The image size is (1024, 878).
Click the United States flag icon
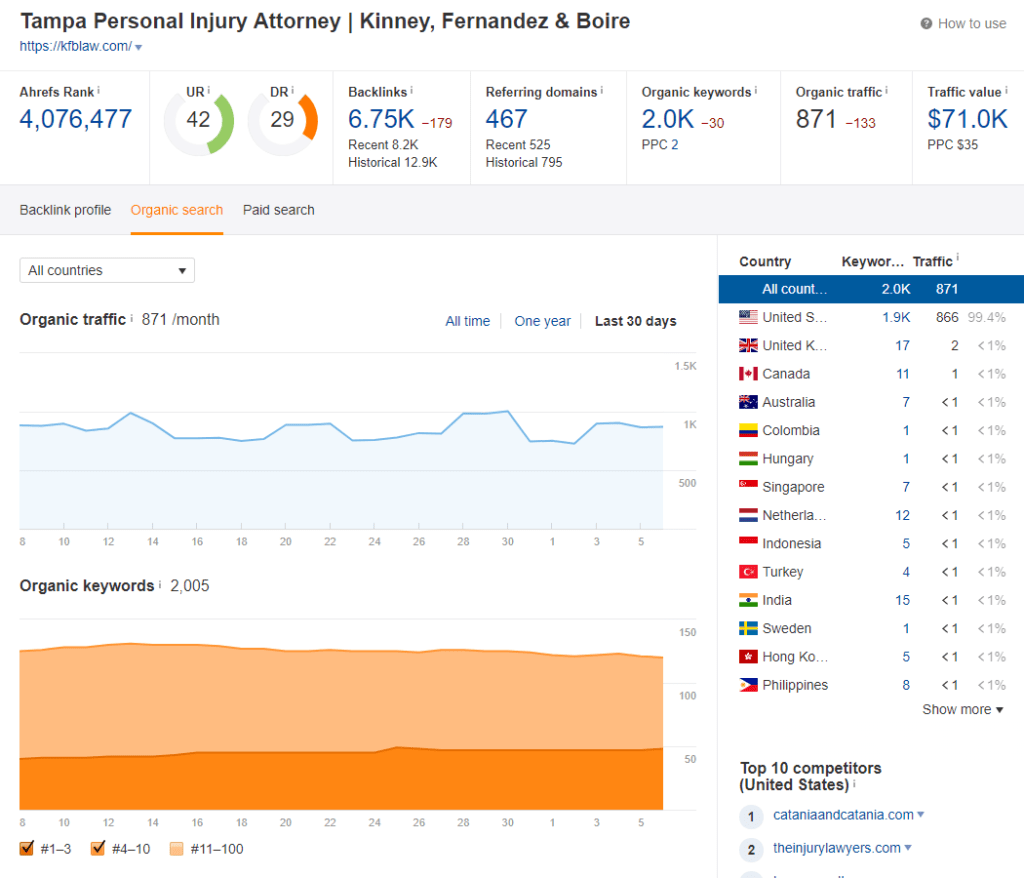pos(748,317)
